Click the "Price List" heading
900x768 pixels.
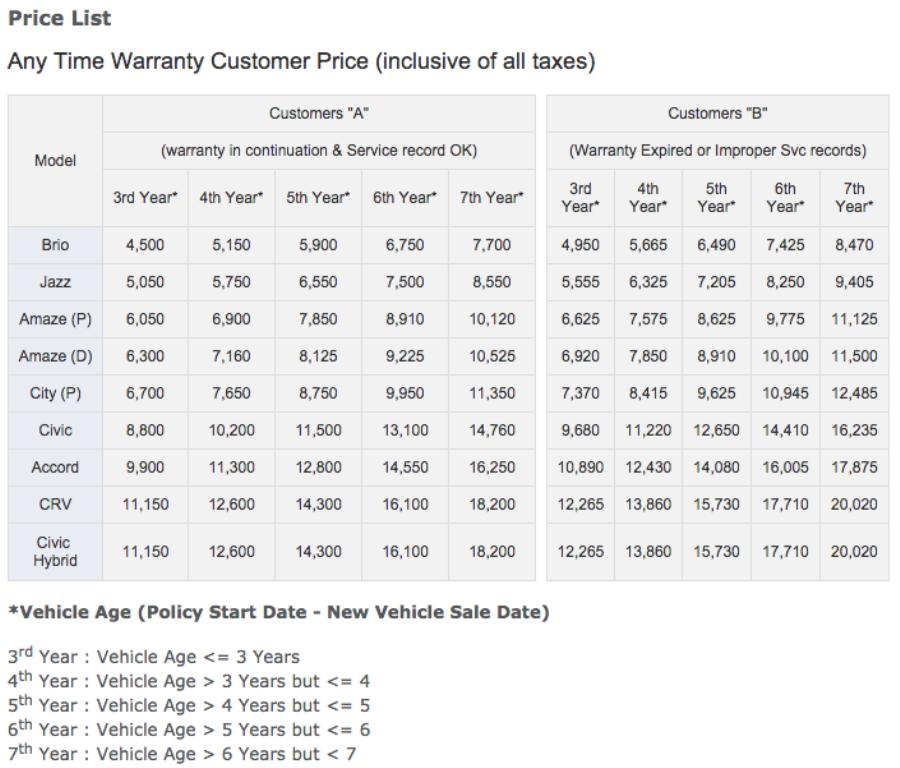(x=59, y=18)
